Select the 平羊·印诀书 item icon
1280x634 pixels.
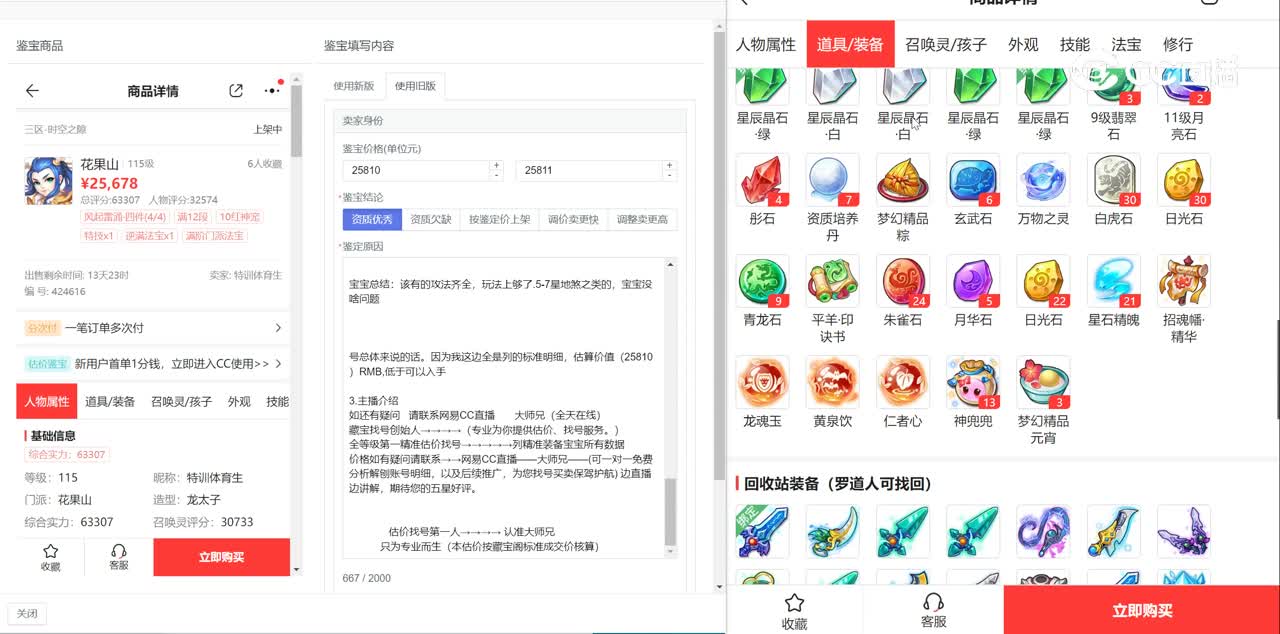click(x=832, y=281)
